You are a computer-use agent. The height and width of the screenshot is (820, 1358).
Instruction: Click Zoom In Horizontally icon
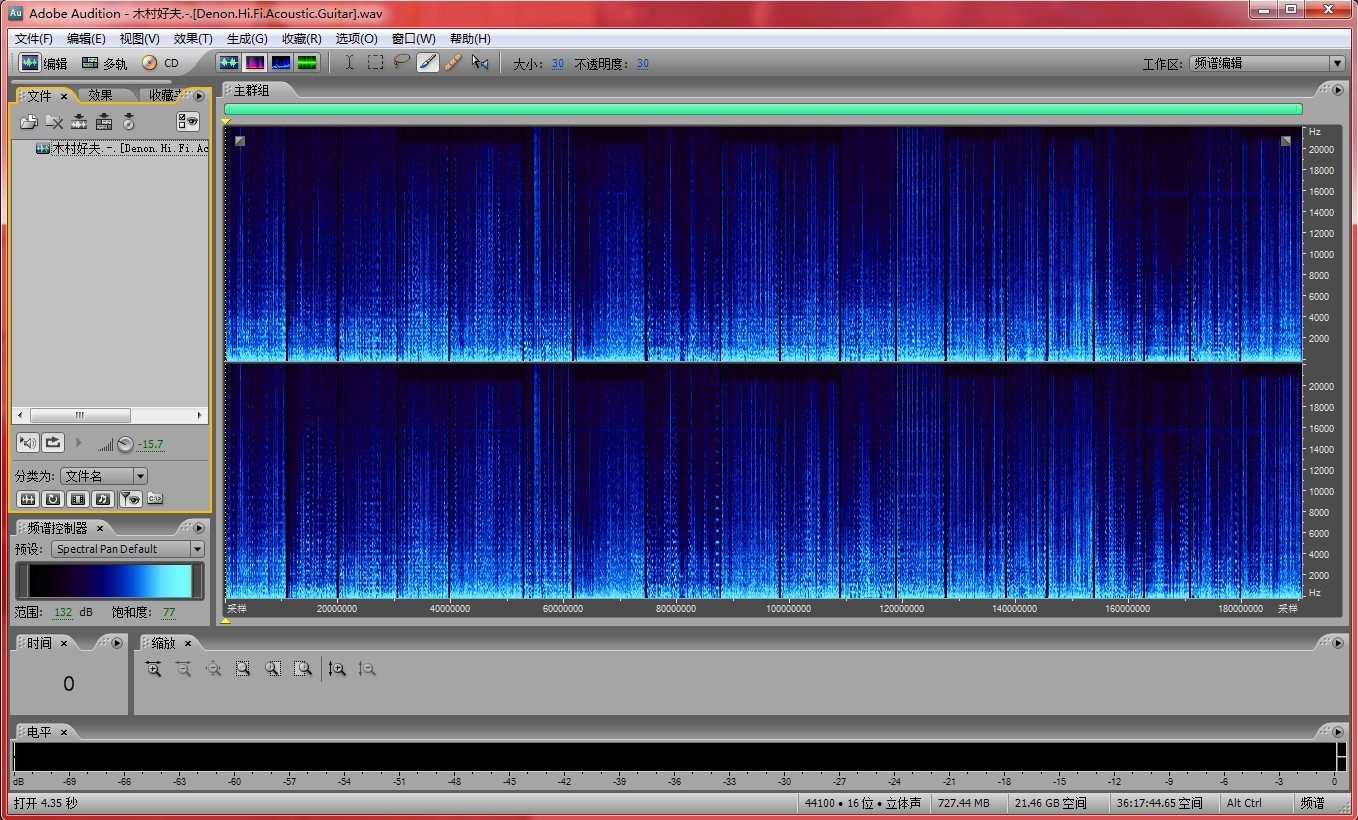click(153, 669)
